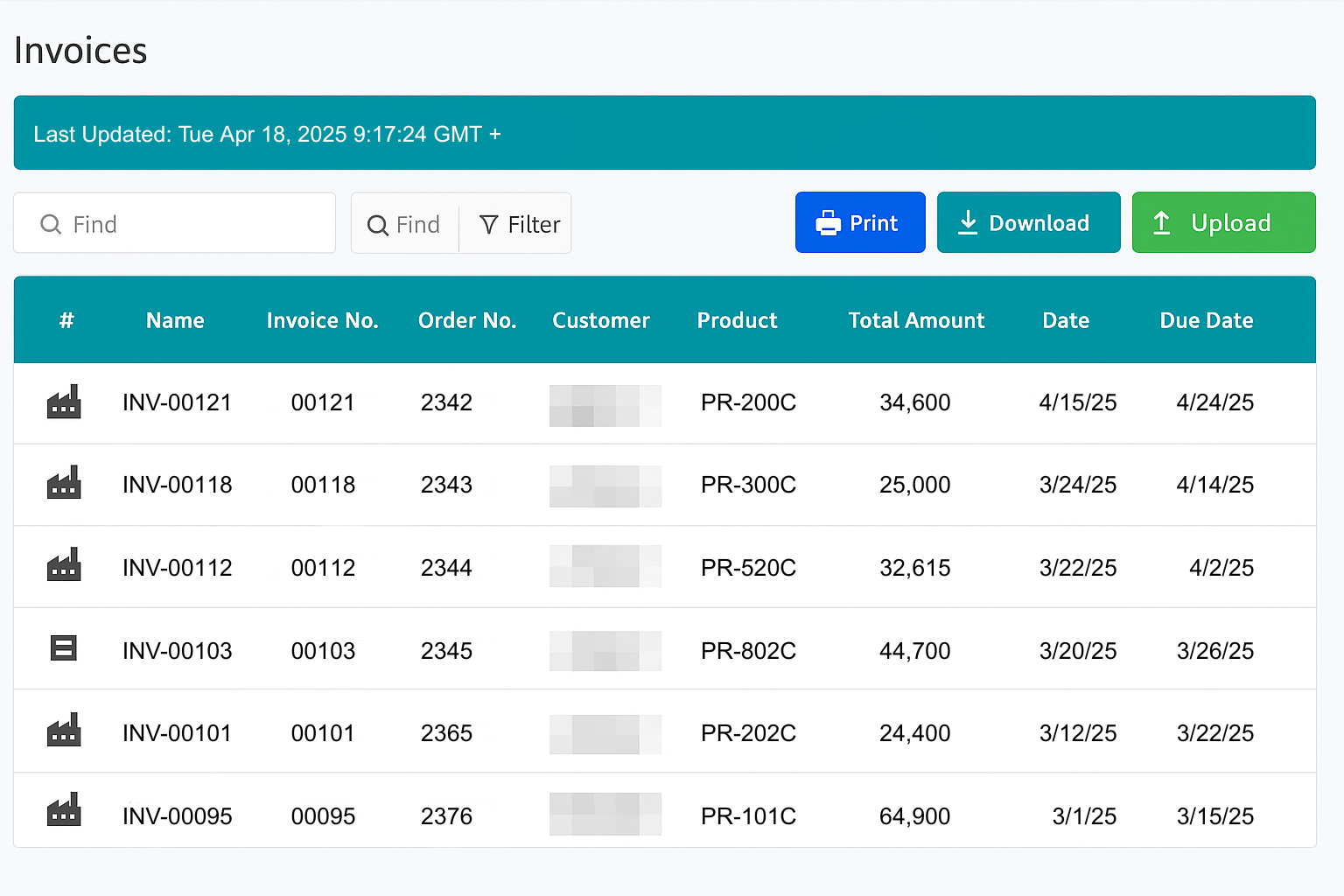1344x896 pixels.
Task: Open the INV-00121 invoice name
Action: (177, 402)
